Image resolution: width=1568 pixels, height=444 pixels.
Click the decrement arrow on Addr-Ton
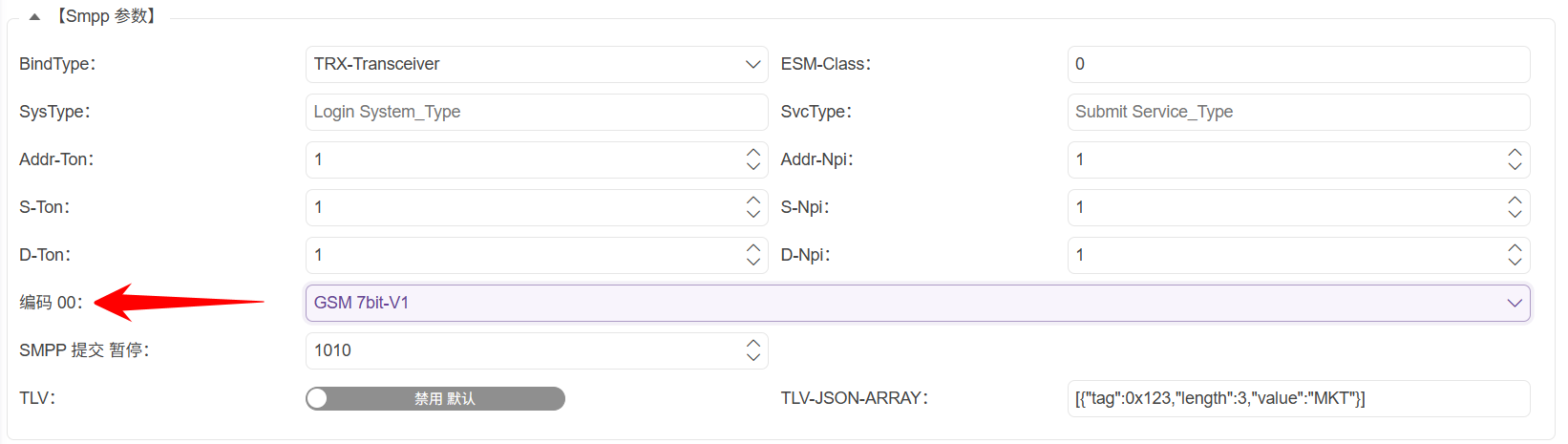coord(753,166)
